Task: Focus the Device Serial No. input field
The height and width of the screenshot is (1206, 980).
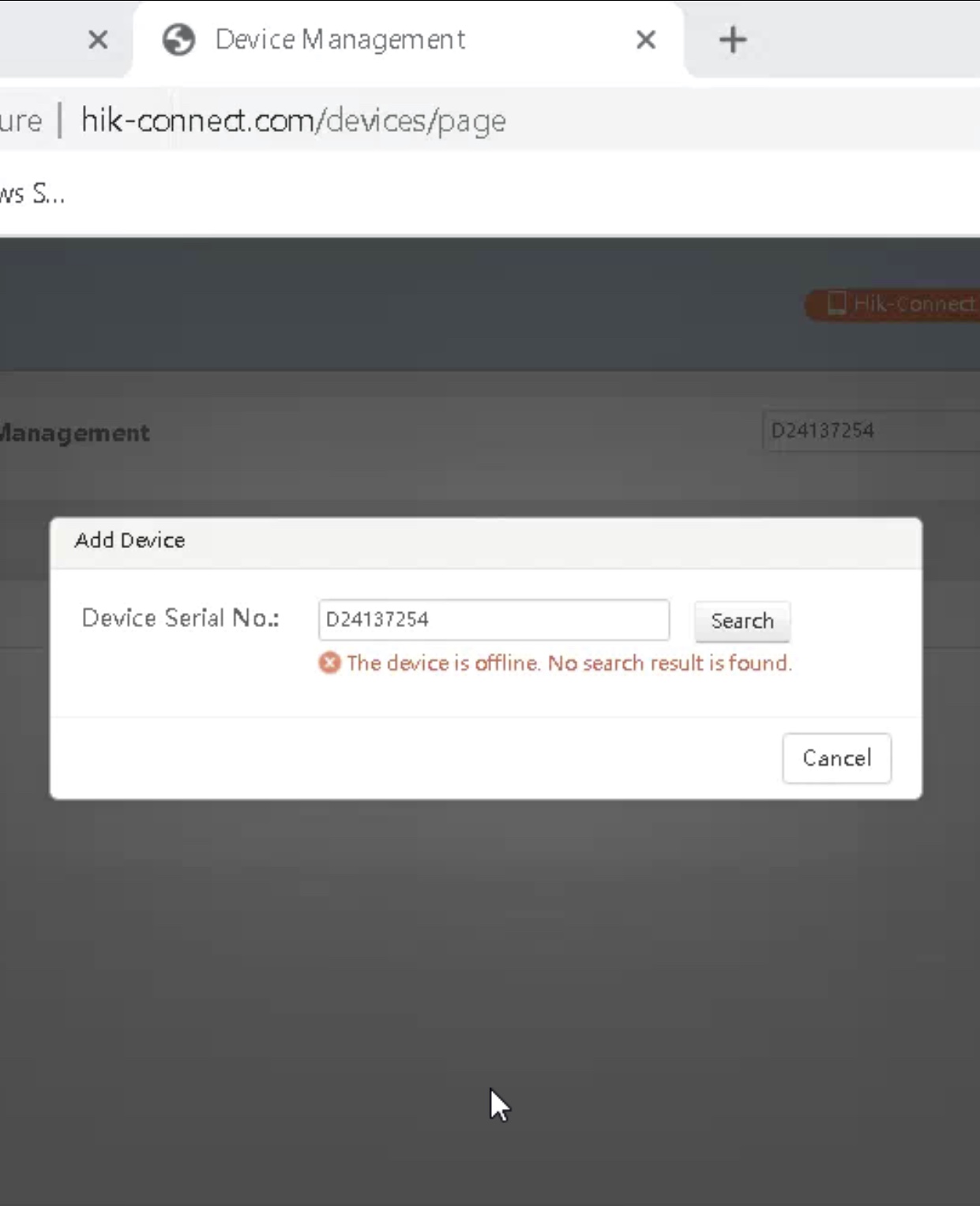Action: pos(494,620)
